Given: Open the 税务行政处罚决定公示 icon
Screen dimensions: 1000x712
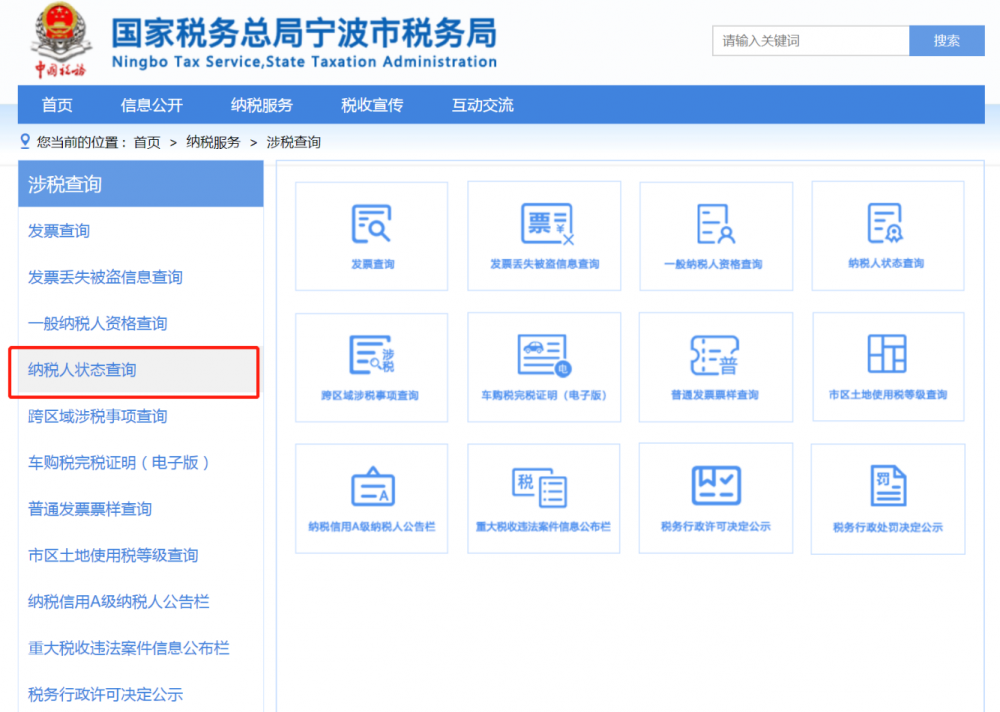Looking at the screenshot, I should coord(888,498).
